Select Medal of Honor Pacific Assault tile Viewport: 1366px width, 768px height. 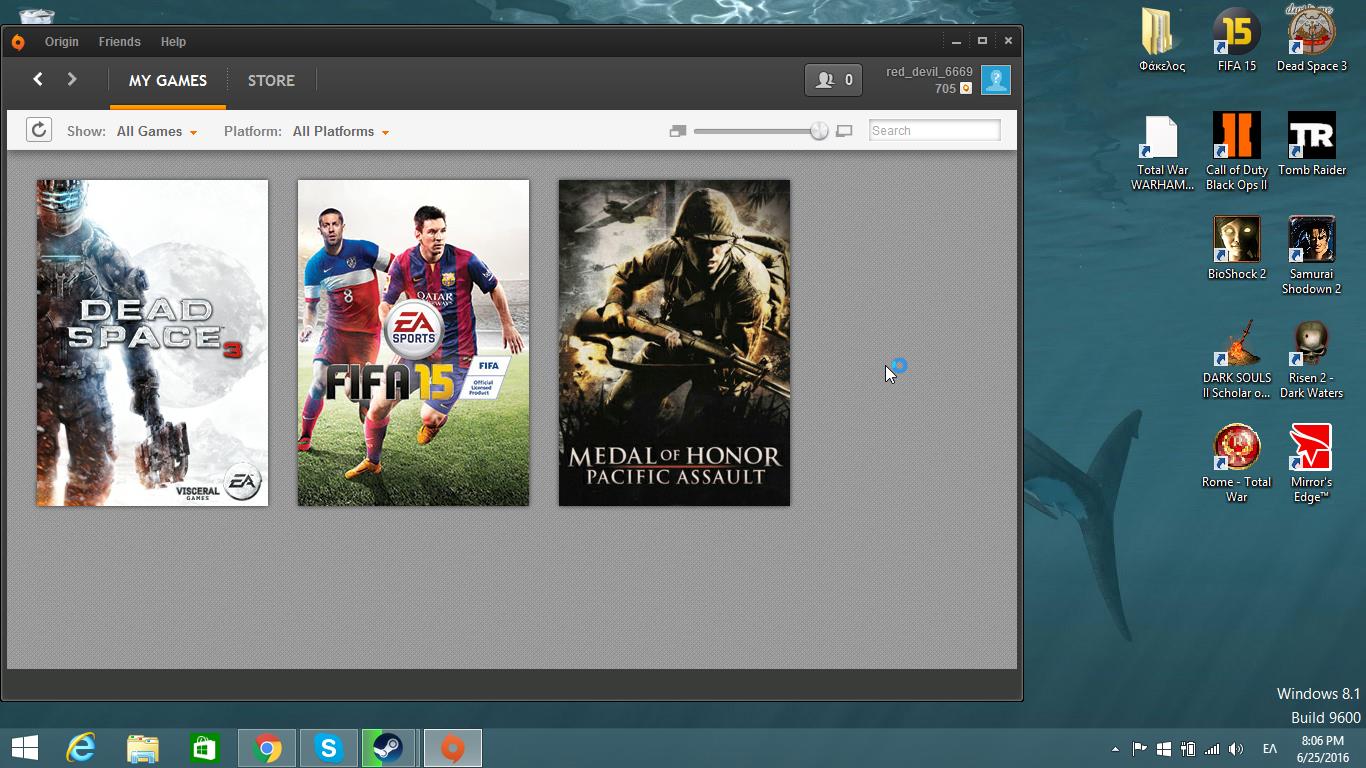click(674, 343)
